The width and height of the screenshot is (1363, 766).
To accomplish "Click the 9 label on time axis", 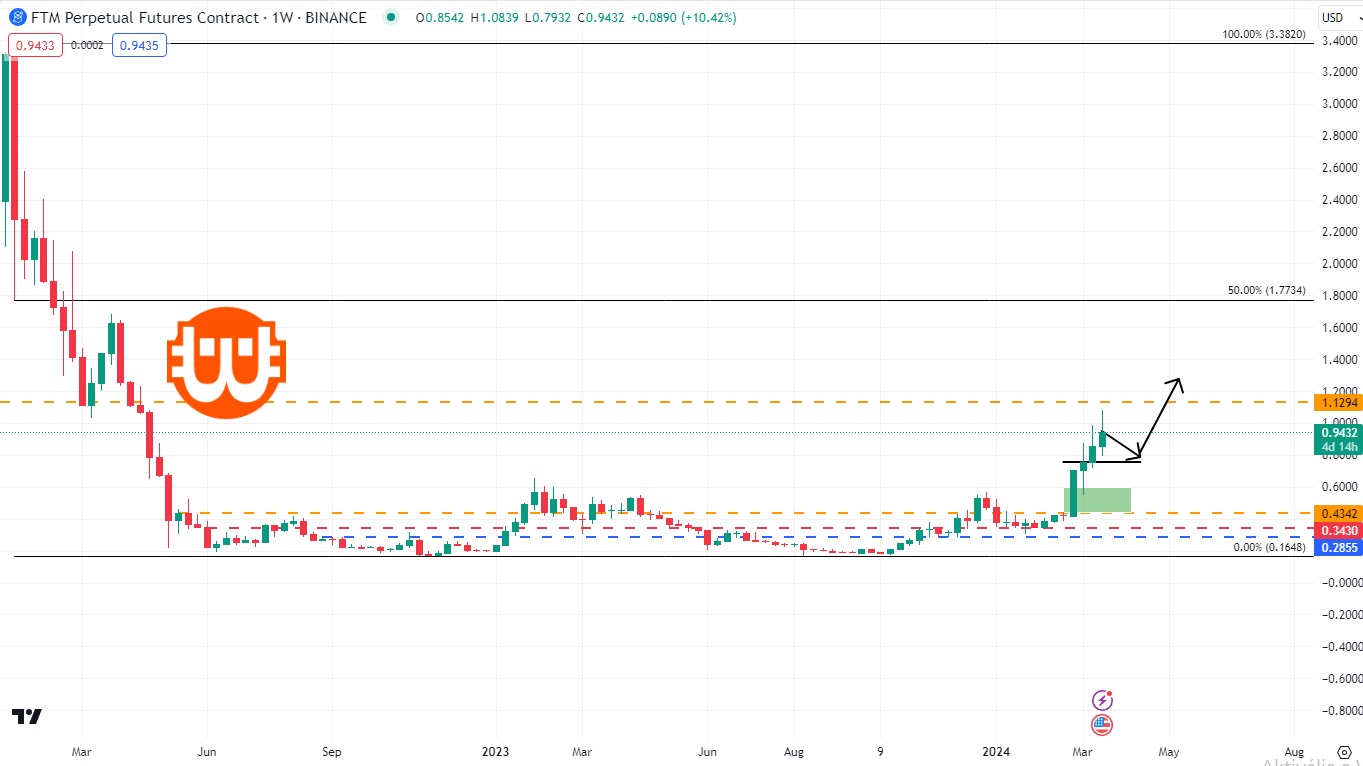I will tap(881, 750).
